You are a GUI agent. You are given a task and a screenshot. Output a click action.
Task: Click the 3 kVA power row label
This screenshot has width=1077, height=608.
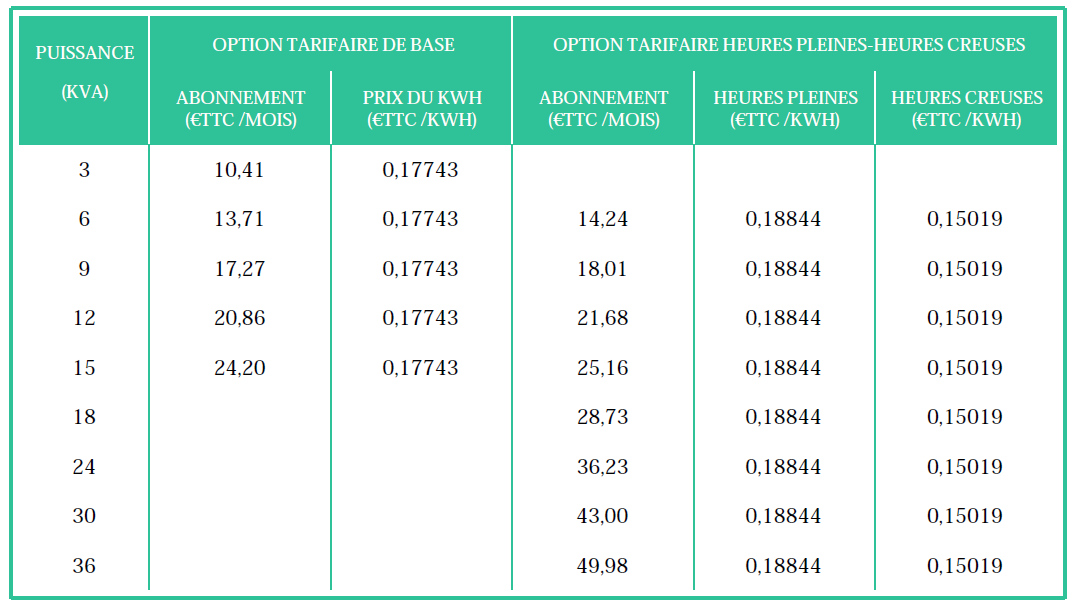tap(84, 170)
